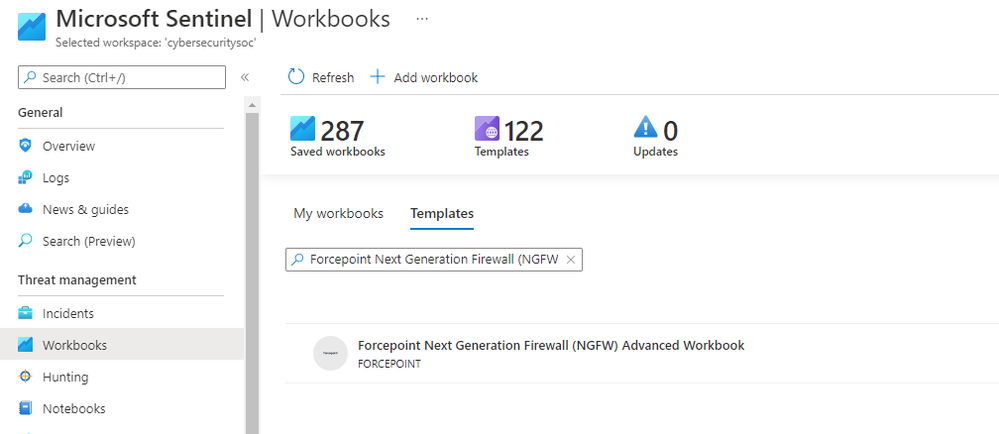This screenshot has width=999, height=434.
Task: Click the Saved workbooks chart icon
Action: click(303, 128)
